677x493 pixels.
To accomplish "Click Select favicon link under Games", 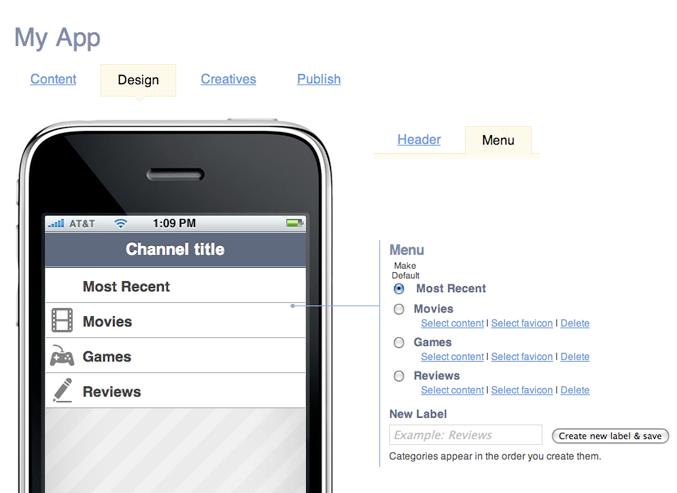I will [x=522, y=357].
